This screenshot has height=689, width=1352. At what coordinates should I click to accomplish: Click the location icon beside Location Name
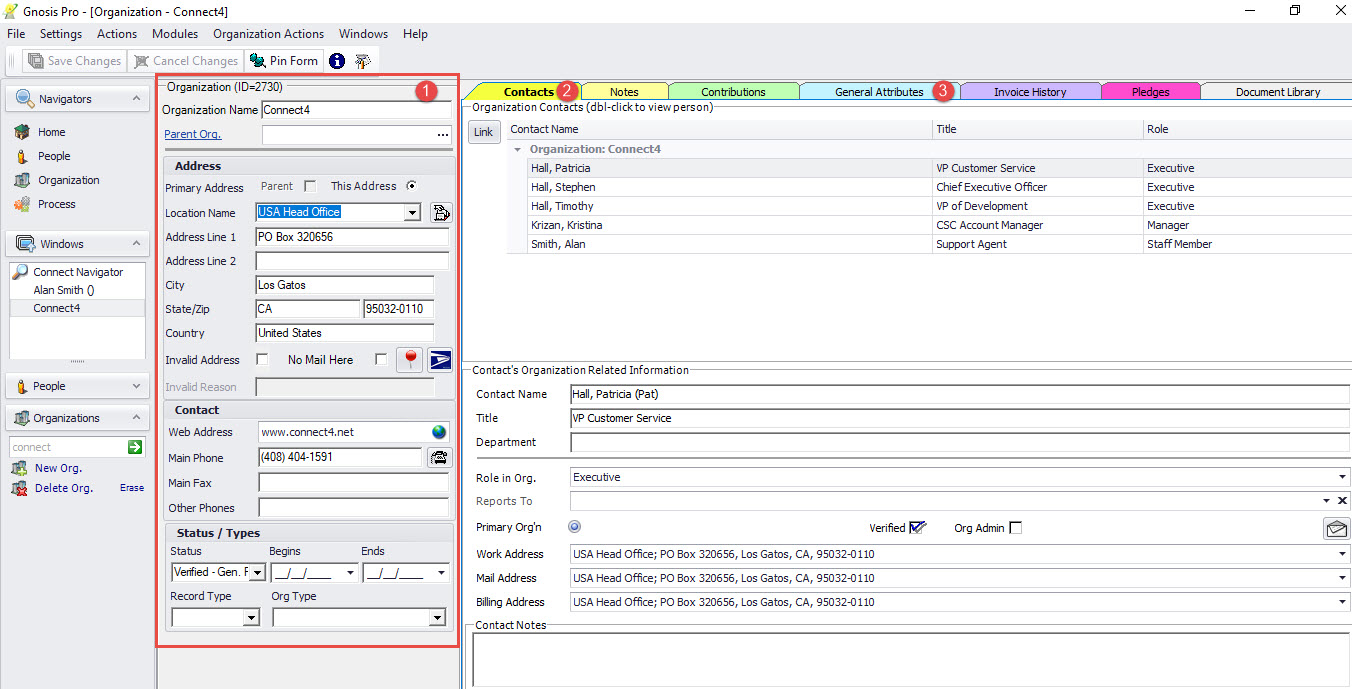tap(441, 212)
